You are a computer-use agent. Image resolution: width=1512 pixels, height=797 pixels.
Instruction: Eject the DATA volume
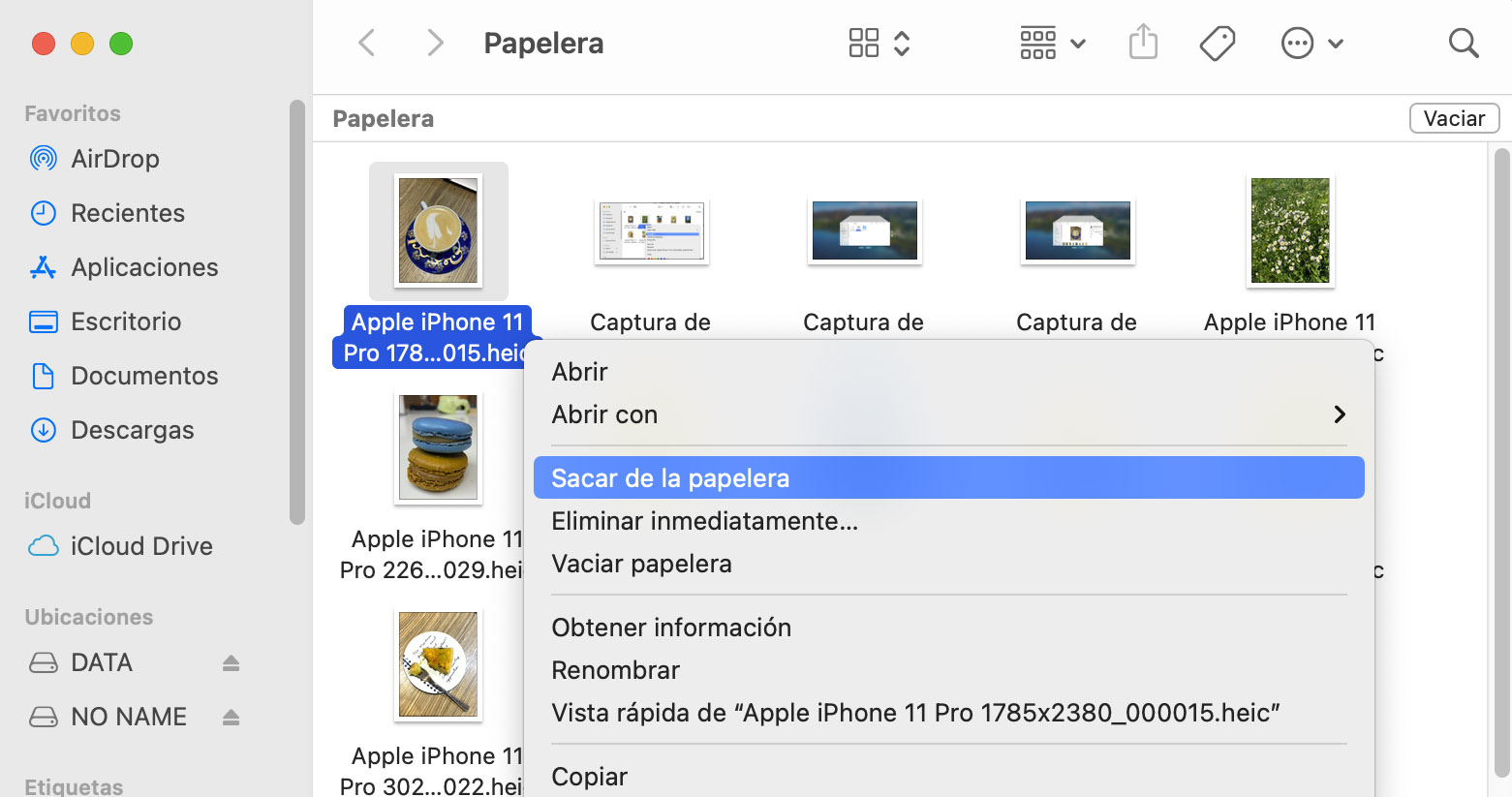pyautogui.click(x=231, y=662)
